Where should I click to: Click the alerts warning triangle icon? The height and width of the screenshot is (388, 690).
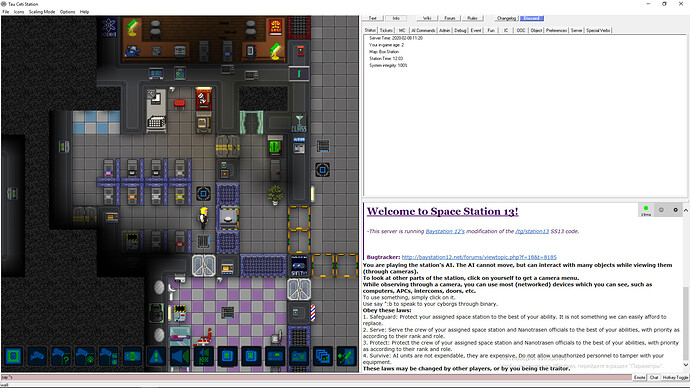point(156,356)
